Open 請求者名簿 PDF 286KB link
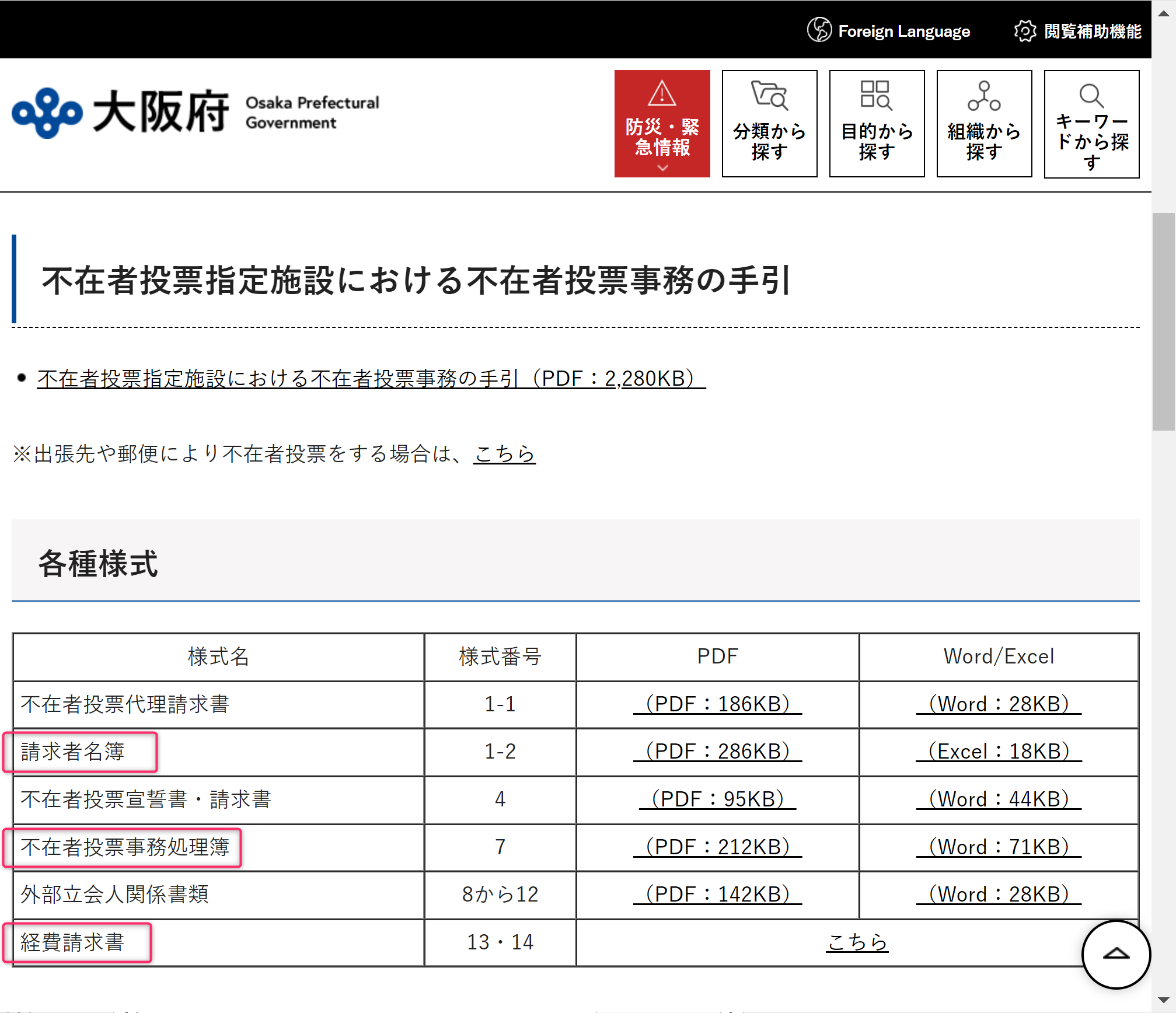 point(717,752)
